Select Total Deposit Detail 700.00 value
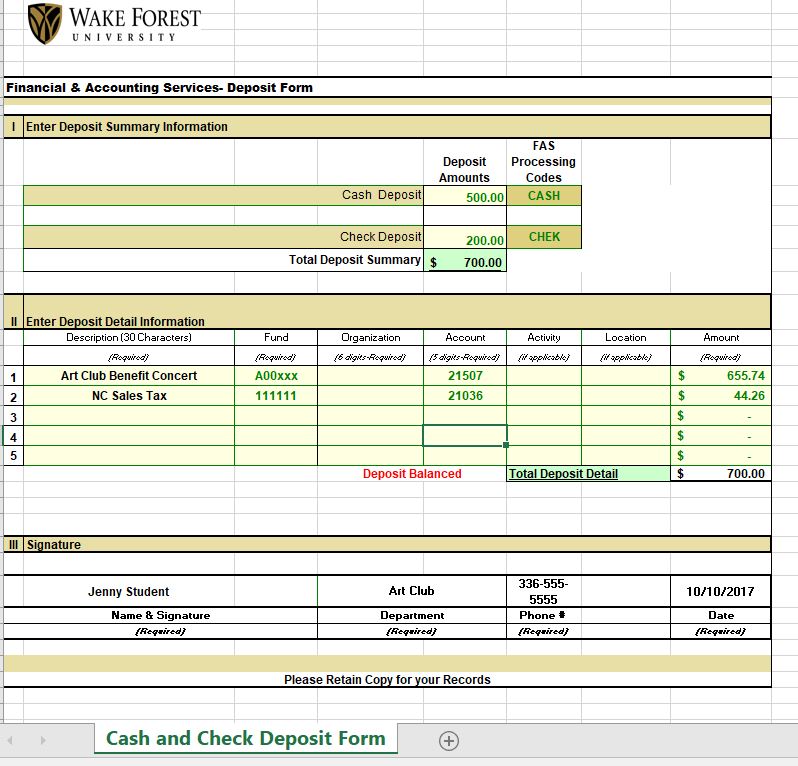This screenshot has height=766, width=798. coord(721,473)
